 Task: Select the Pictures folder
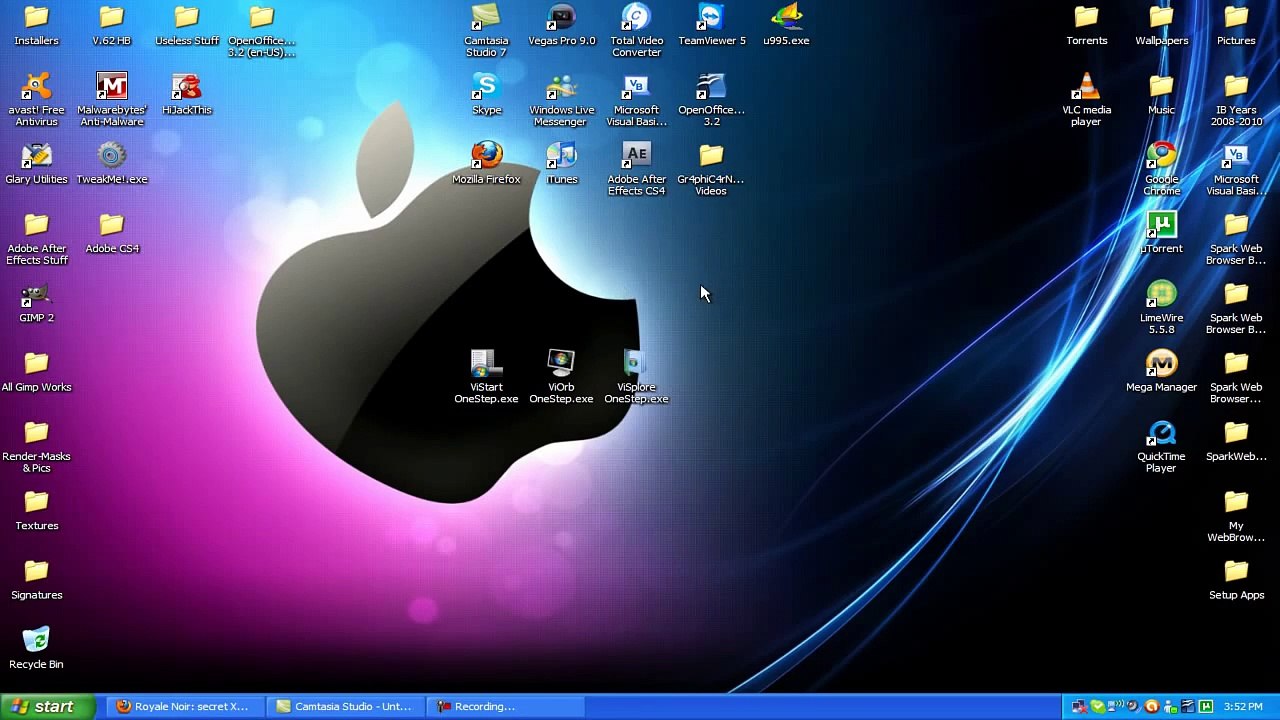pos(1236,26)
